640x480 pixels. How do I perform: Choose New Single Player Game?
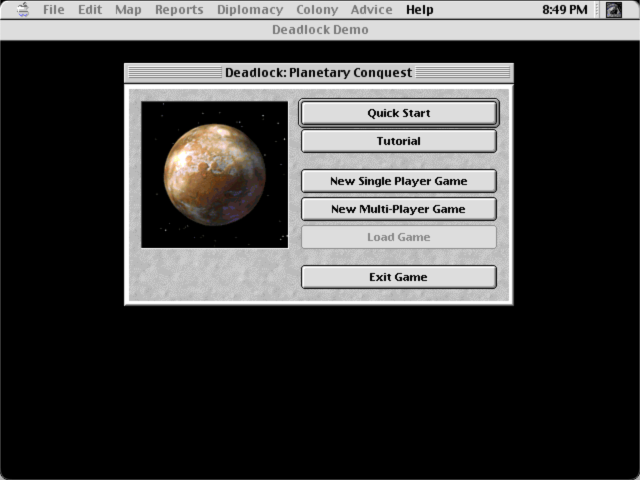click(x=399, y=181)
